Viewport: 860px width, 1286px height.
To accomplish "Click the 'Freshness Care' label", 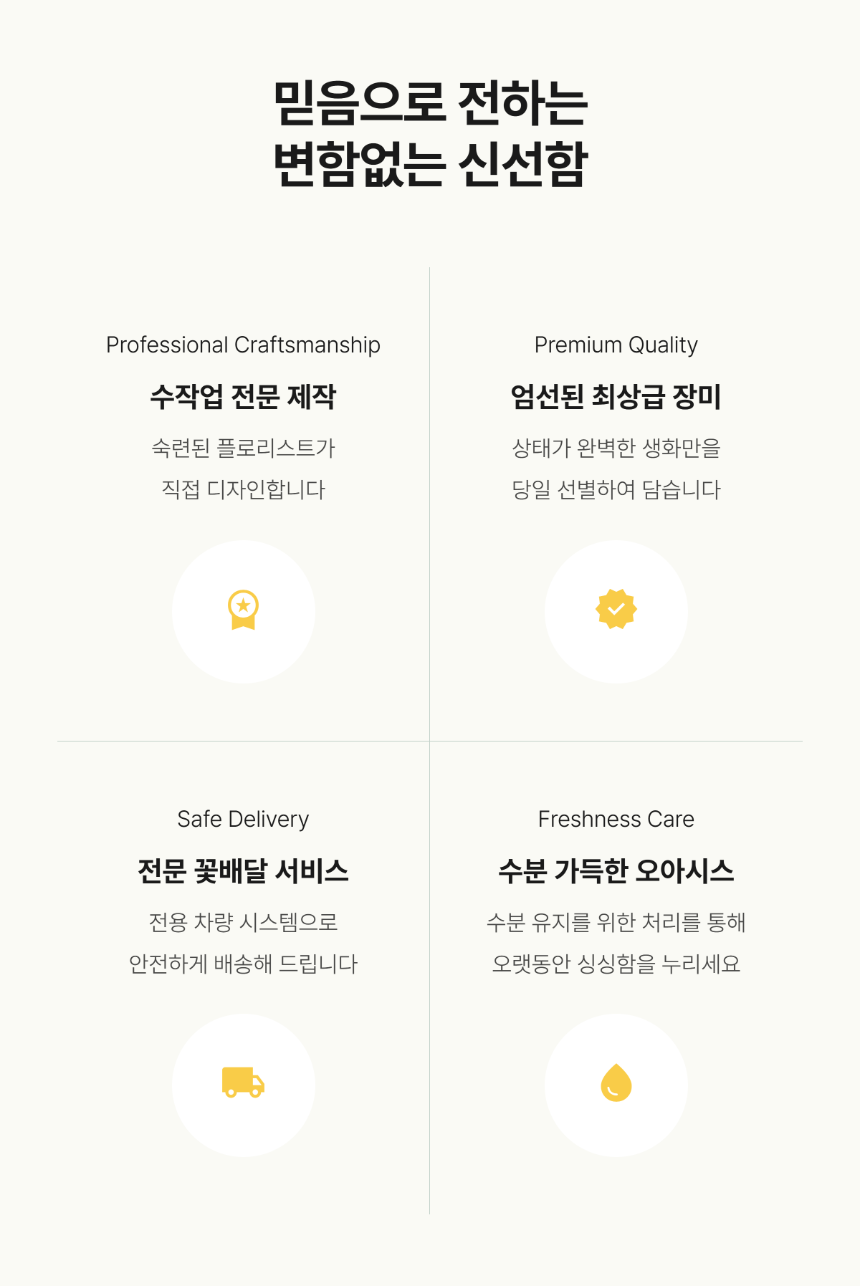I will pyautogui.click(x=616, y=819).
